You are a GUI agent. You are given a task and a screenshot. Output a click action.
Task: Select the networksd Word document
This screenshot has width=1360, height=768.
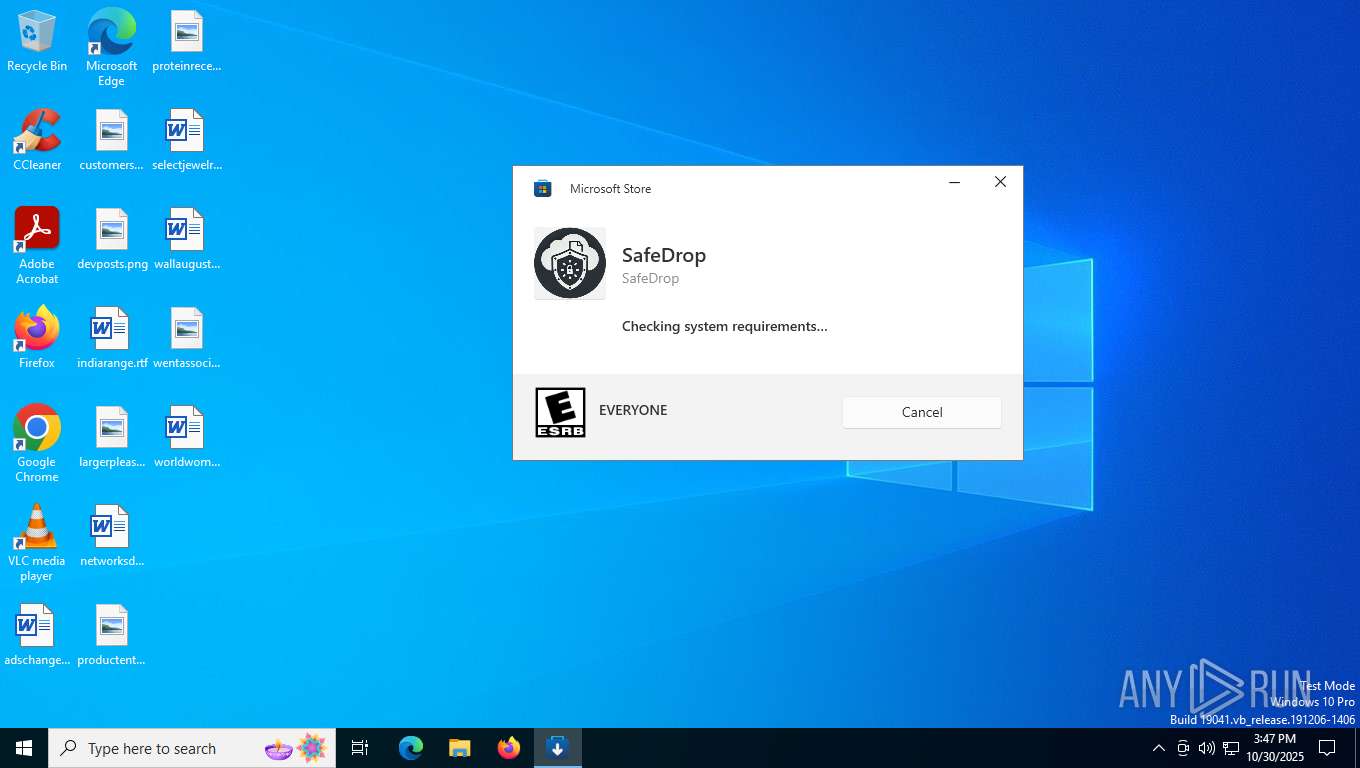pos(111,536)
